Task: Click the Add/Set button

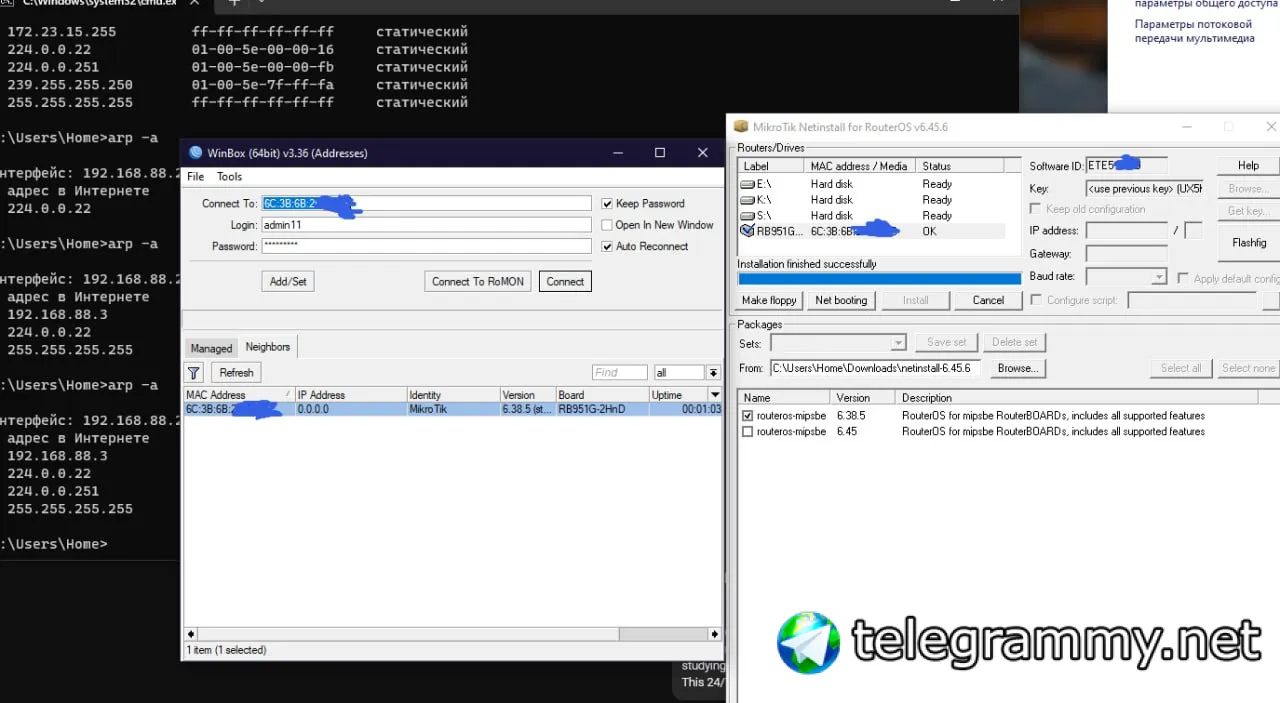Action: pos(288,282)
